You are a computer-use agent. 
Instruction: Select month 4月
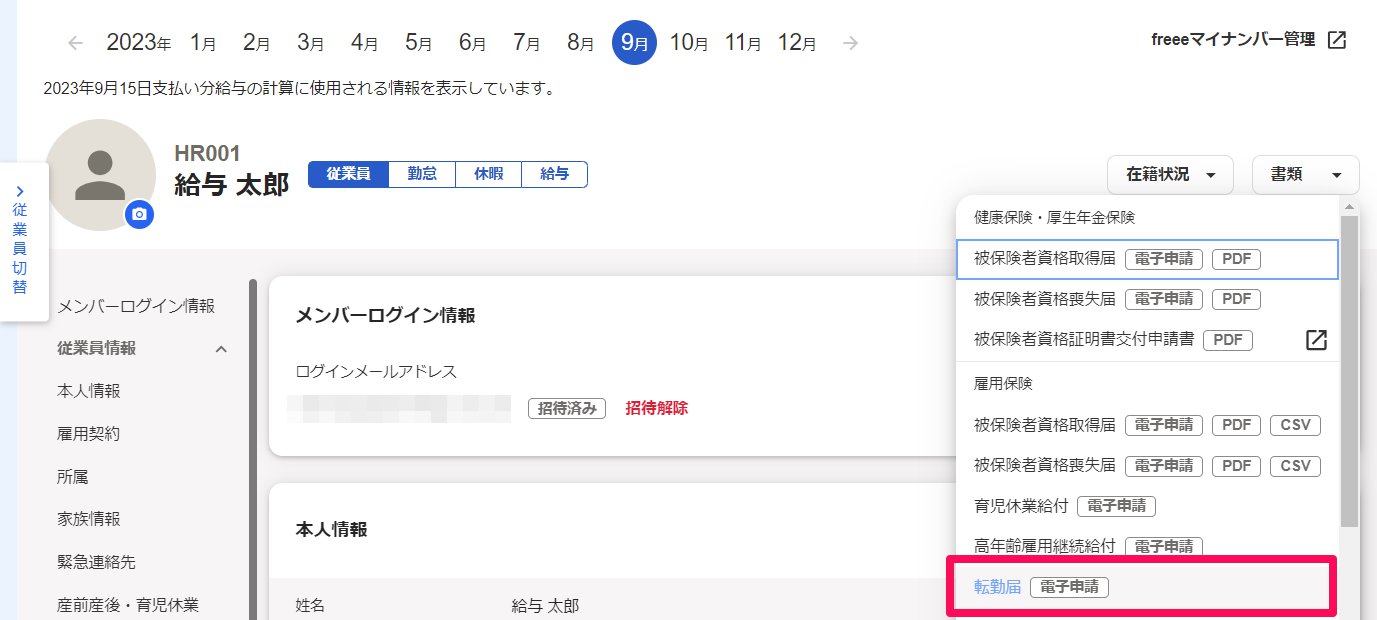pyautogui.click(x=365, y=43)
